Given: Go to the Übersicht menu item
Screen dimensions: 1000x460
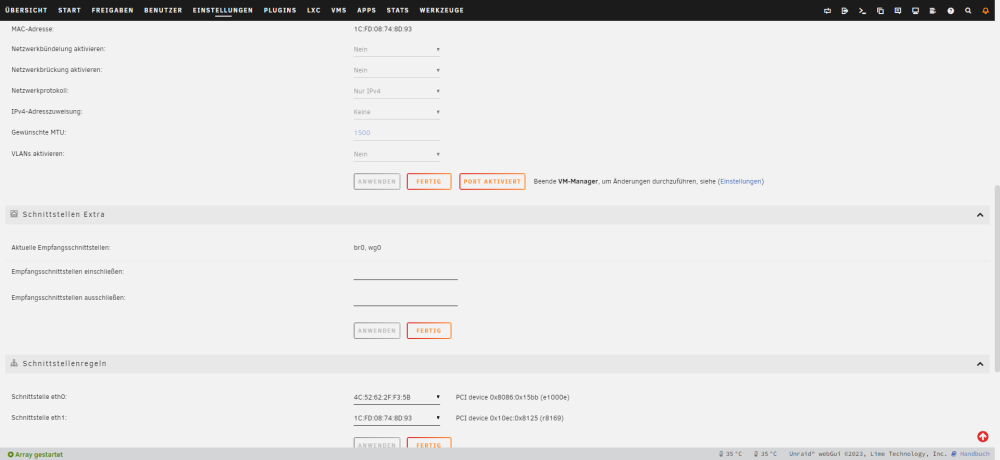Looking at the screenshot, I should 26,10.
